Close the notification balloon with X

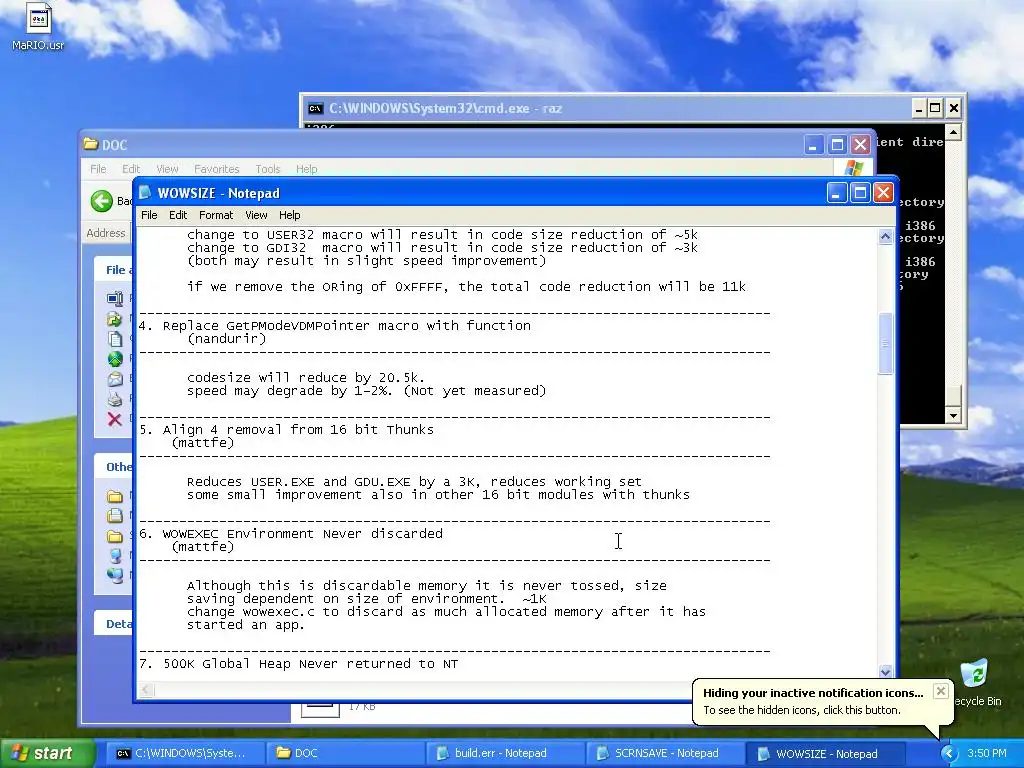coord(940,691)
